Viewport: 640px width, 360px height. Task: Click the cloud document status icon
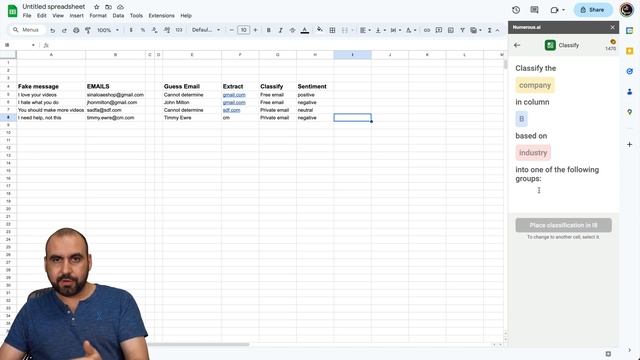[120, 7]
